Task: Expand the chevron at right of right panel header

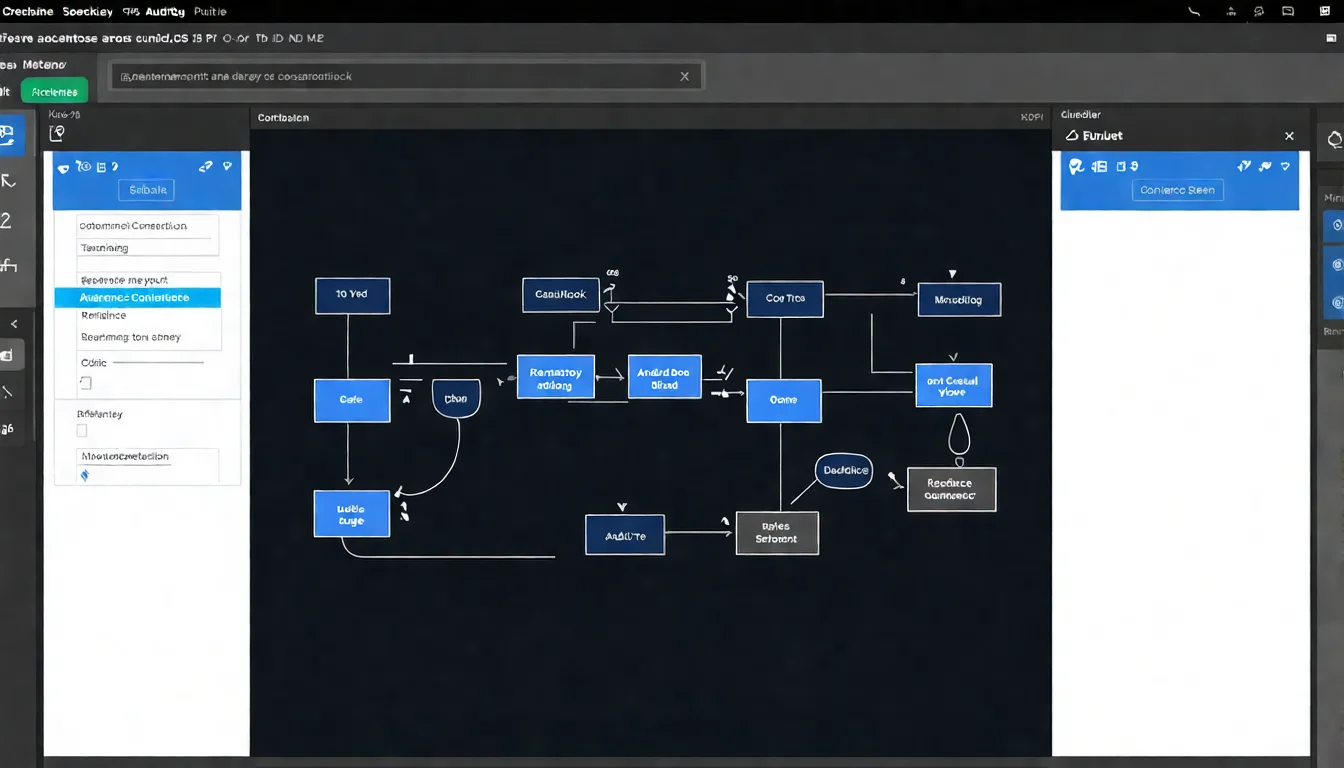Action: [x=1286, y=167]
